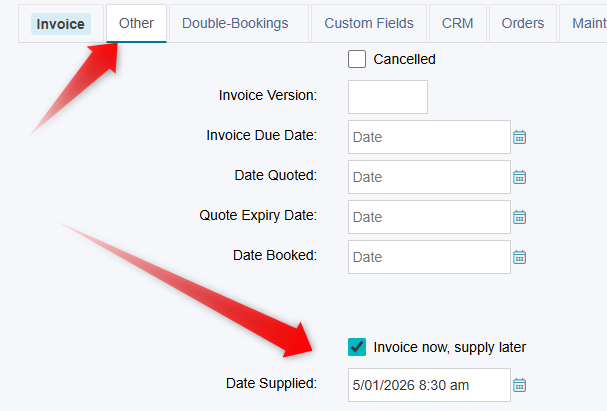Tick the Cancelled checkbox
607x411 pixels.
(357, 59)
